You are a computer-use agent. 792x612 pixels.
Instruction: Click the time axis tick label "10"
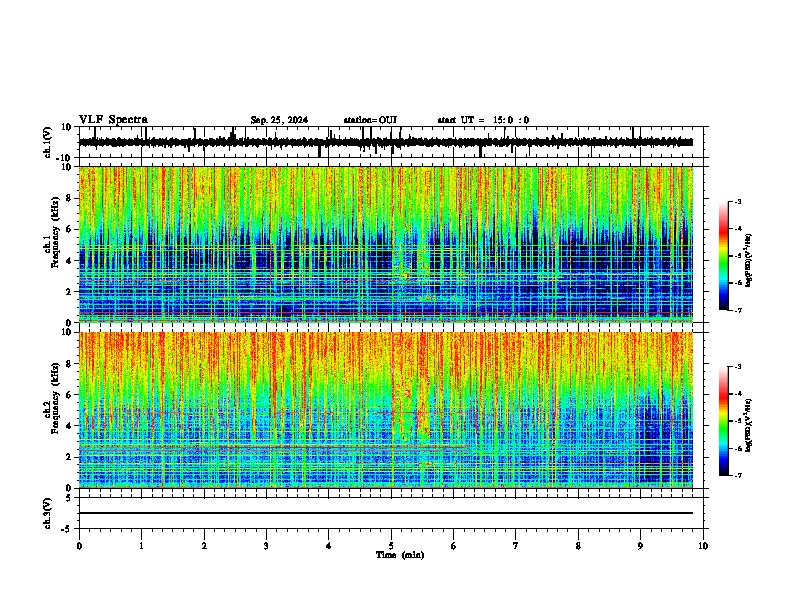(x=703, y=546)
